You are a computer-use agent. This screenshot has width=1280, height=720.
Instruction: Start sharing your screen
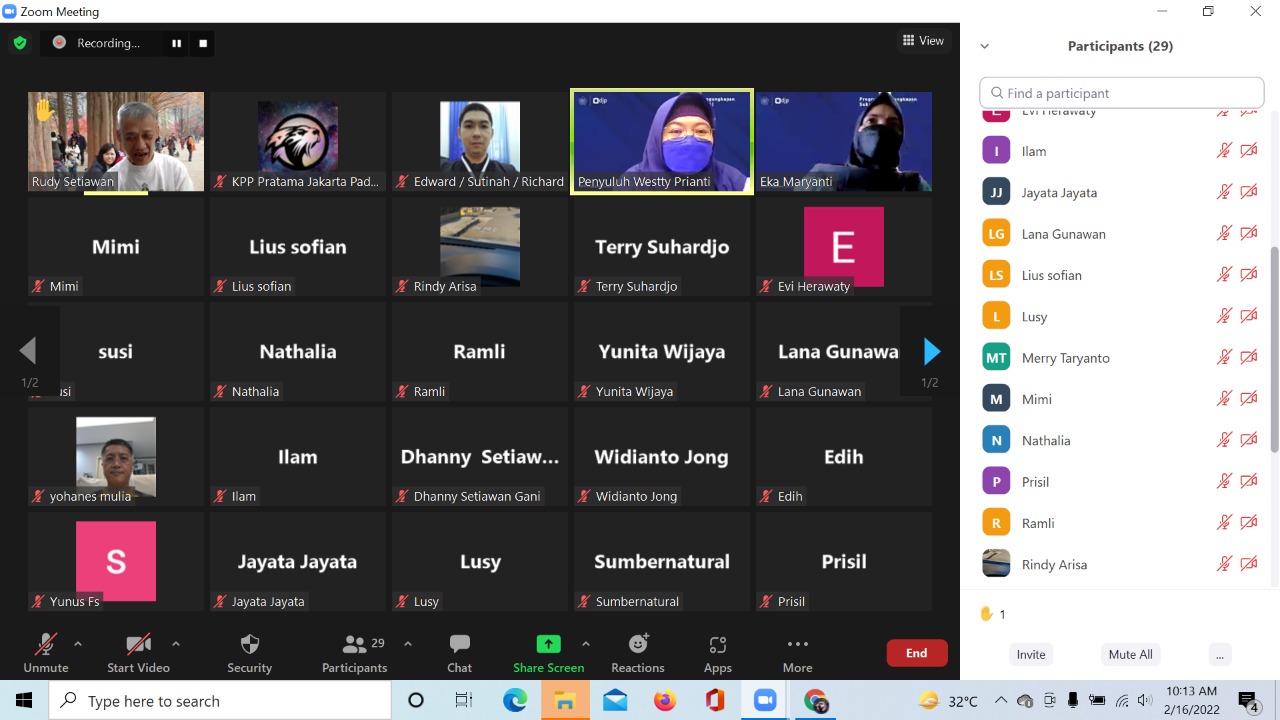[x=548, y=653]
